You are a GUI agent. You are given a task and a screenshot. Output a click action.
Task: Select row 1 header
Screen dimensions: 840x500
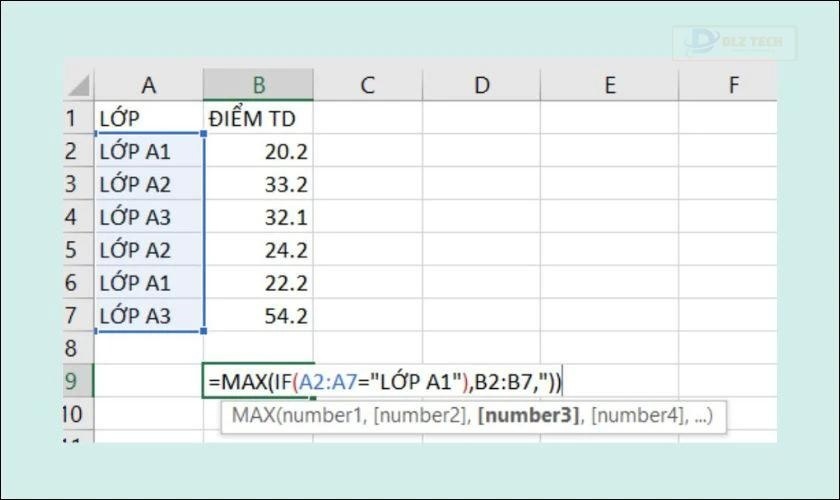[x=73, y=119]
